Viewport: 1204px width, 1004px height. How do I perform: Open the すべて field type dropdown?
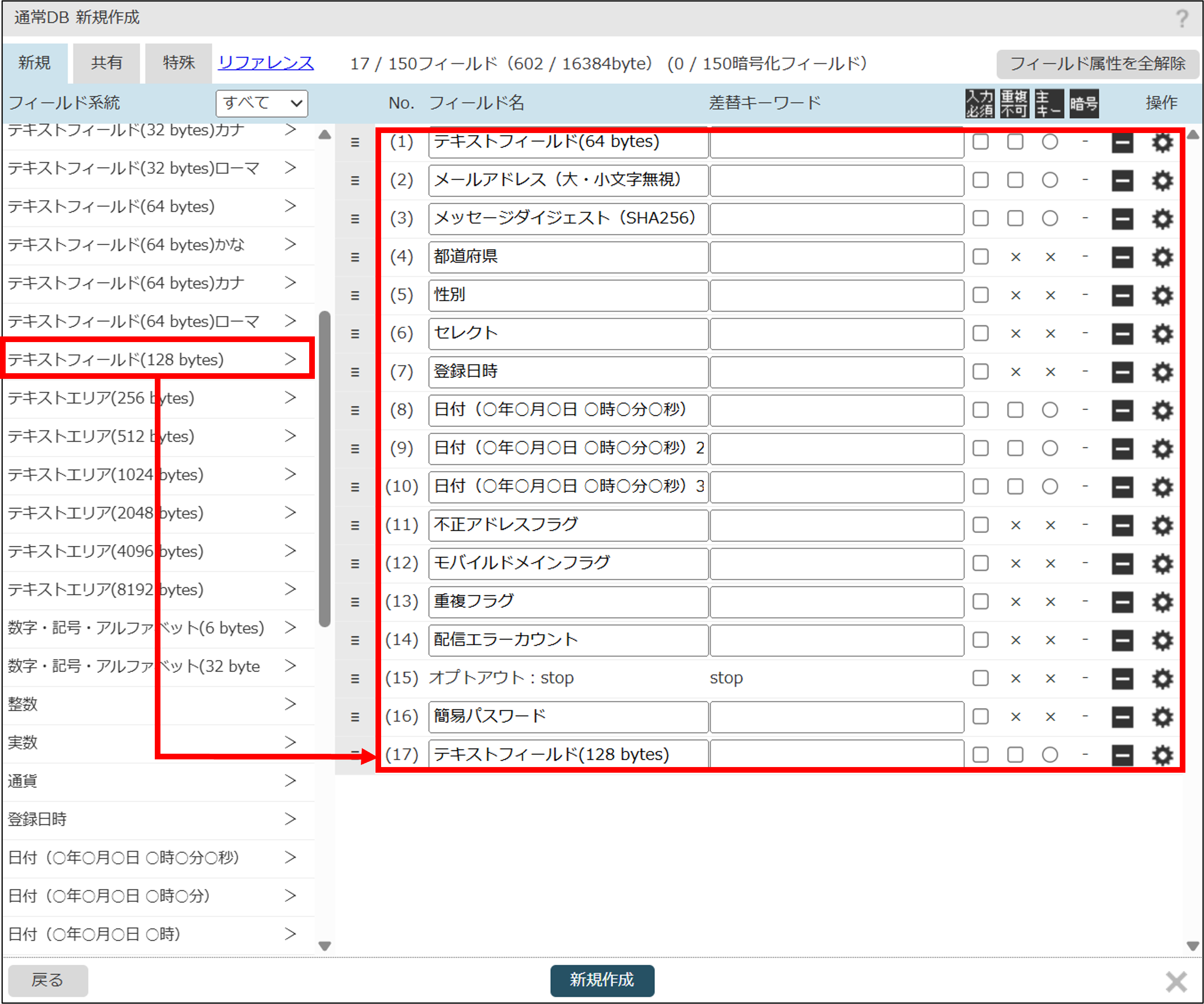[x=262, y=103]
